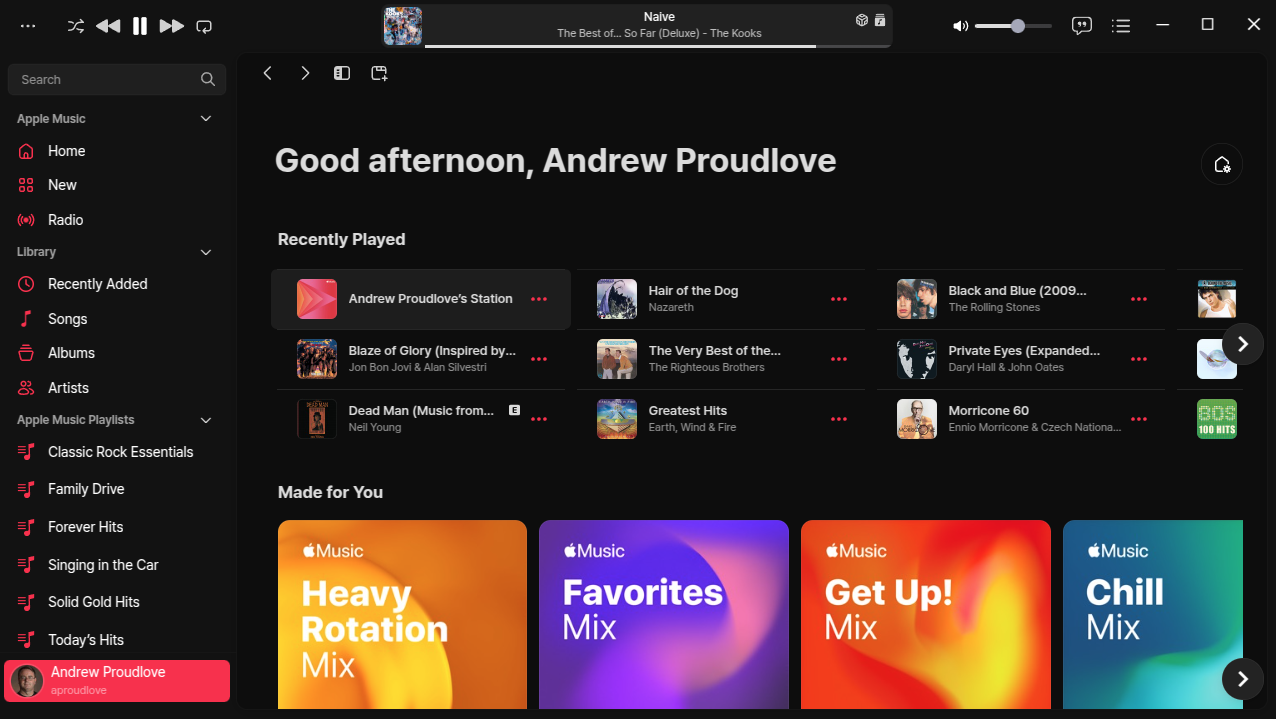Open more options for Righteous Brothers album

click(839, 359)
